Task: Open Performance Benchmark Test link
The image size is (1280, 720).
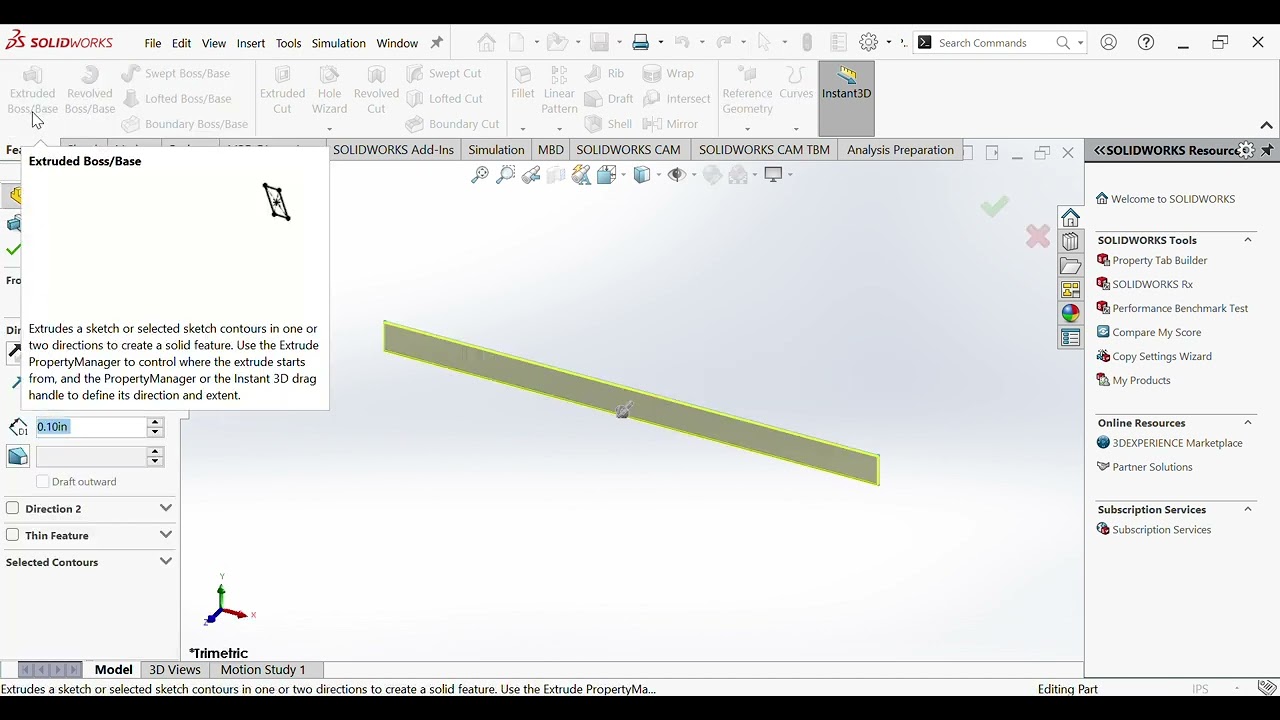Action: [x=1180, y=308]
